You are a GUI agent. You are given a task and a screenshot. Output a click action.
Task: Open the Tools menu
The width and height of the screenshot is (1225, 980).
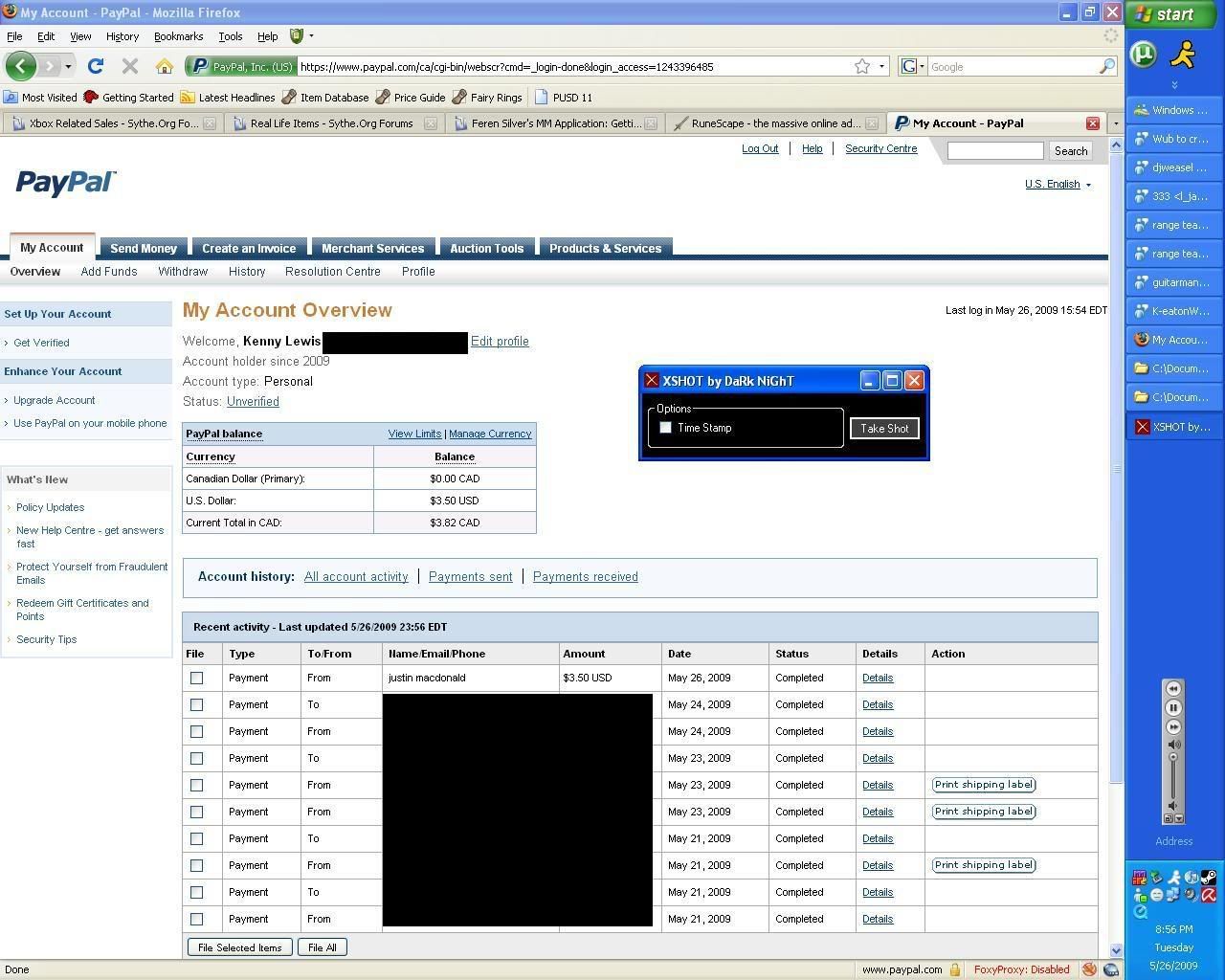[231, 36]
